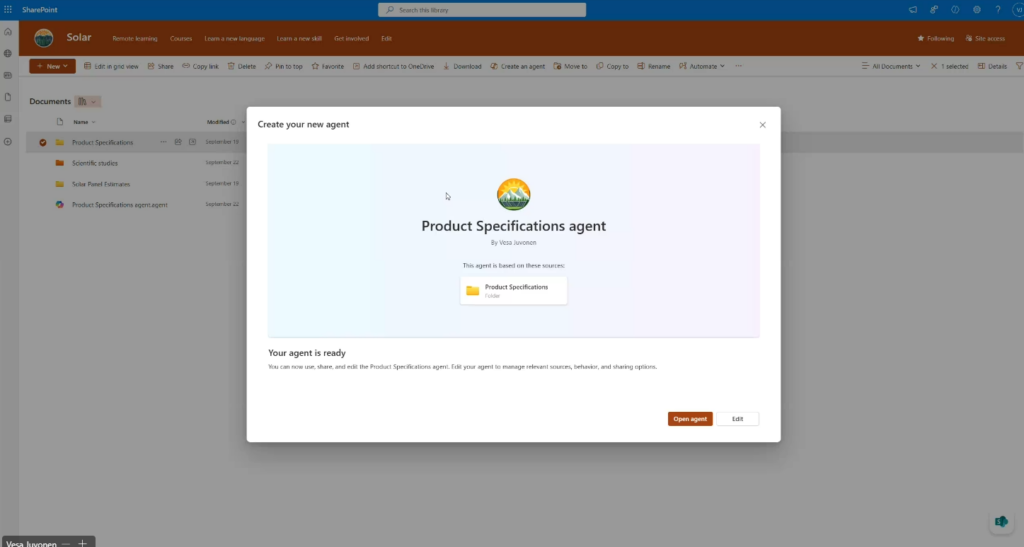
Task: Expand the New button dropdown
Action: coord(52,66)
